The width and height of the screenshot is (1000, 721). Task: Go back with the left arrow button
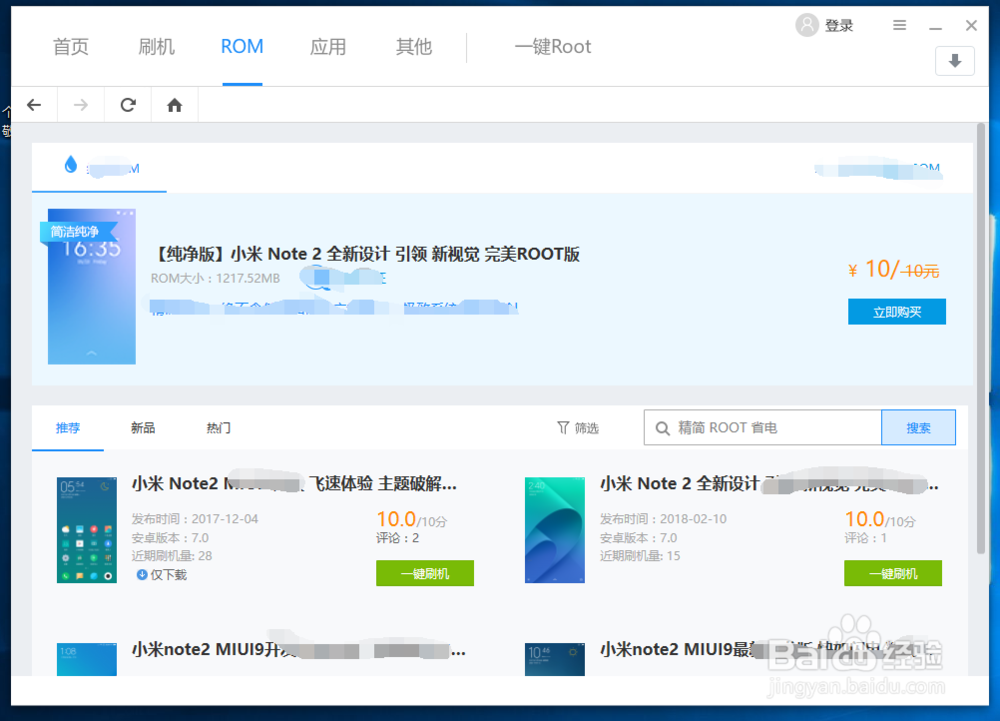[34, 105]
